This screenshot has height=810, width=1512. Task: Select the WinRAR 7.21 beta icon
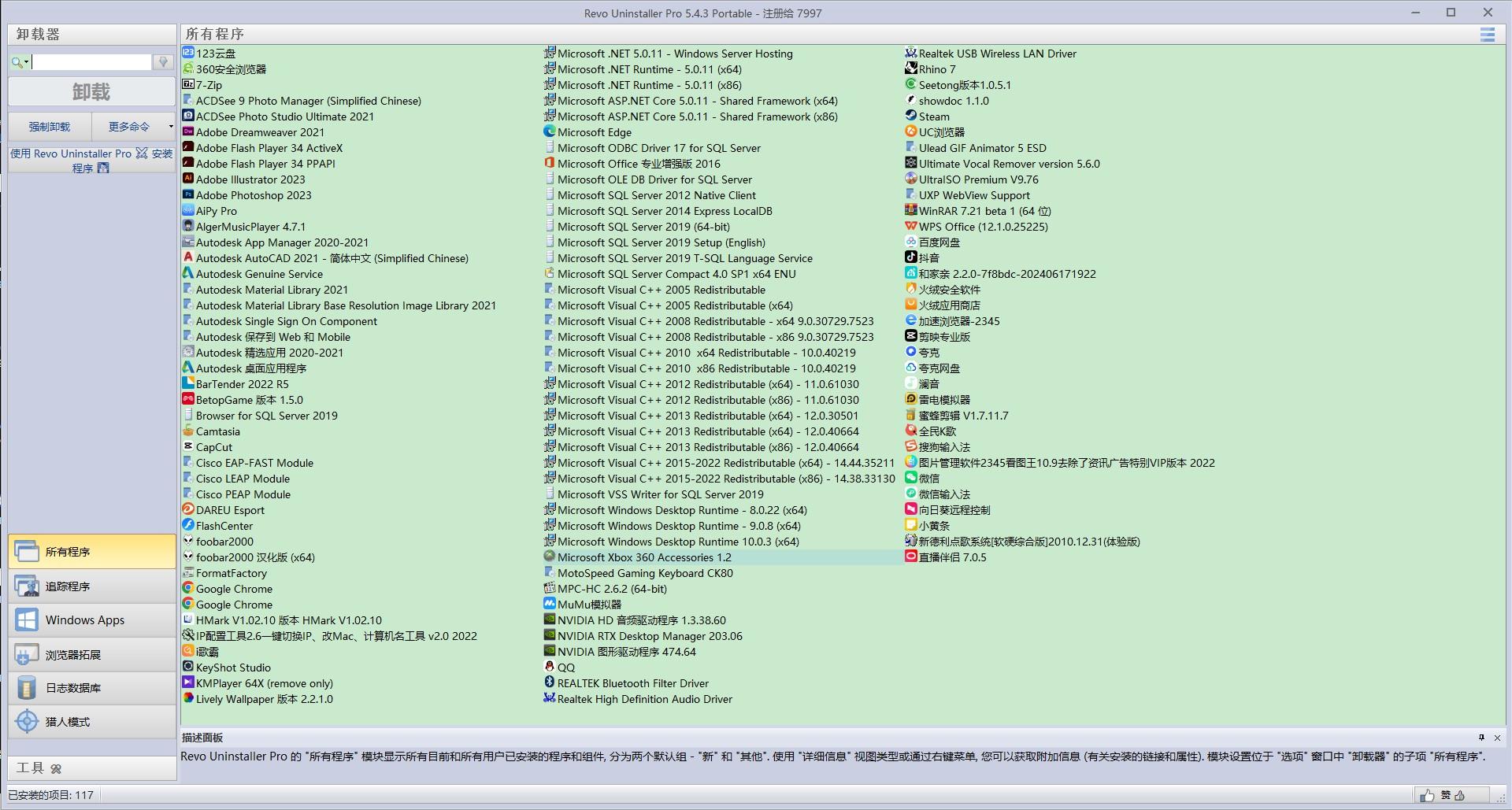coord(910,211)
